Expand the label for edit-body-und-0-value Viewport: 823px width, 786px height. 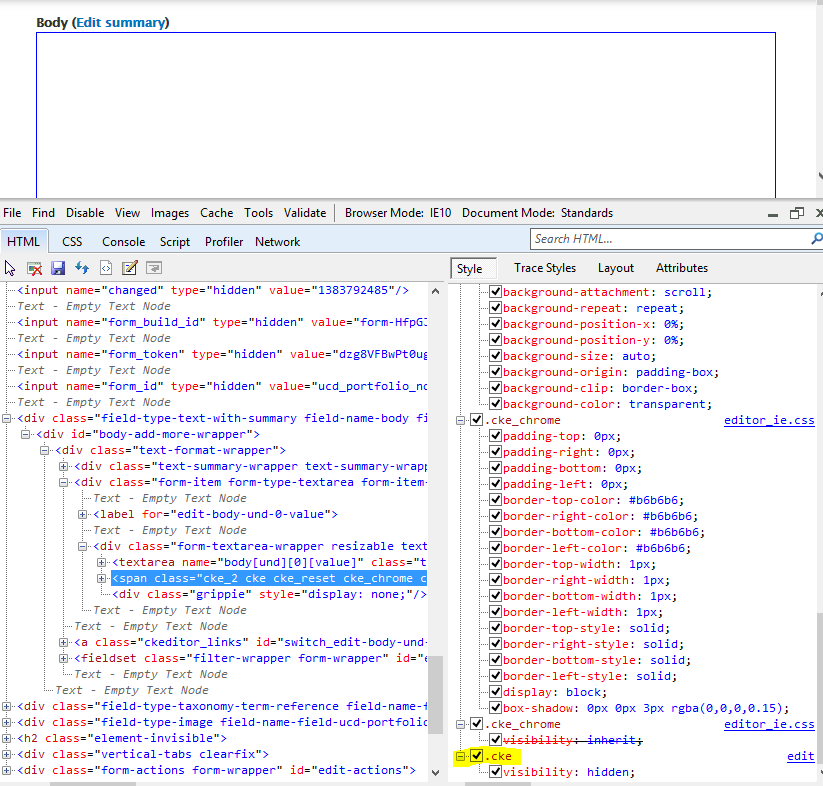[82, 514]
